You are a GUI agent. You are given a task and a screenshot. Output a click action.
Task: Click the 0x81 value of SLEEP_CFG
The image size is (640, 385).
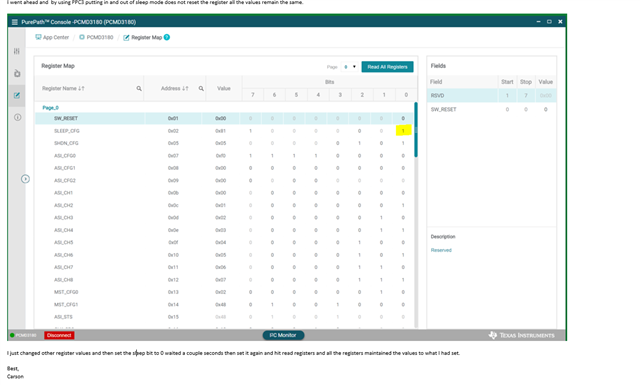220,131
